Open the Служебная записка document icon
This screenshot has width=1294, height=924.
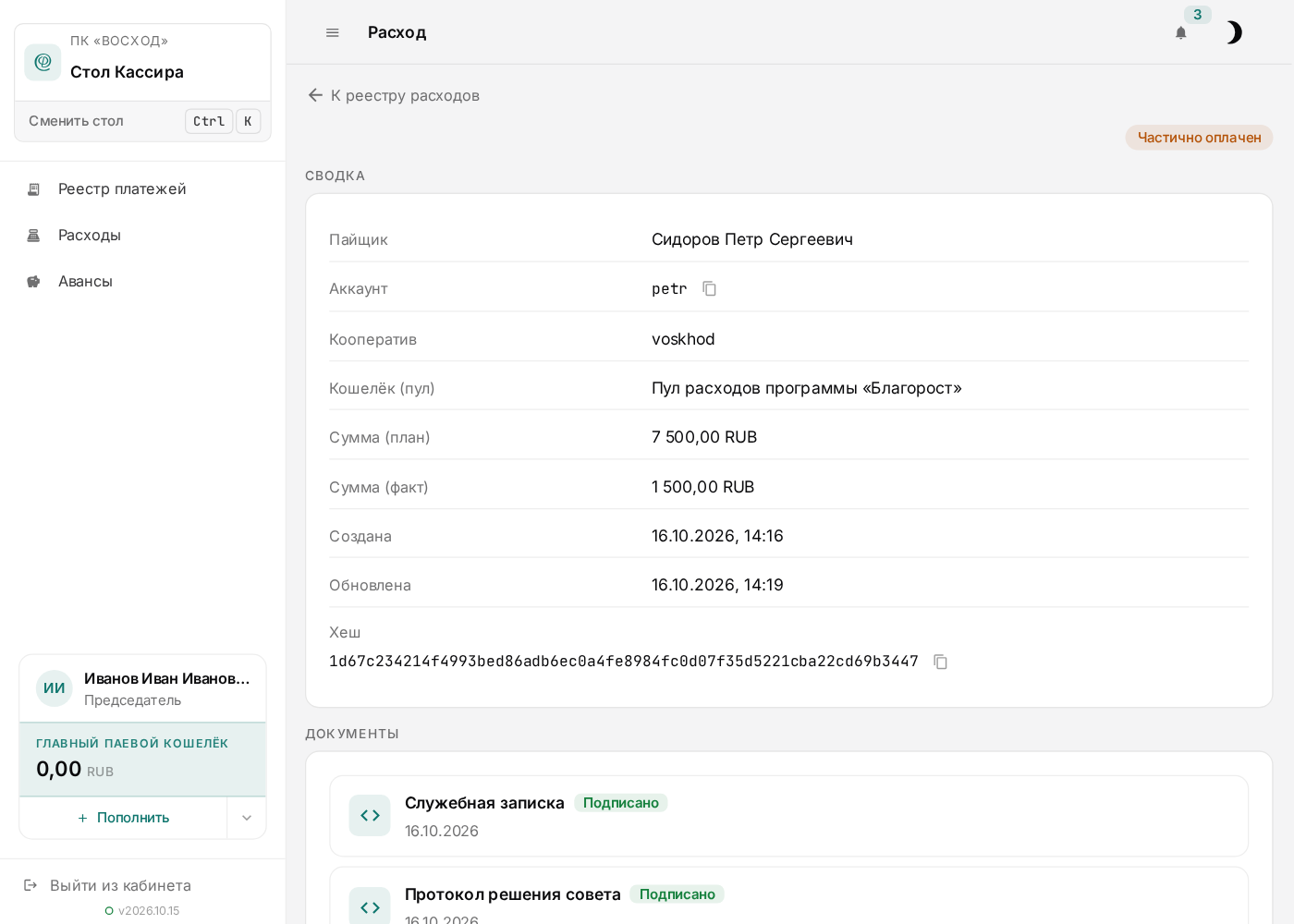(370, 815)
